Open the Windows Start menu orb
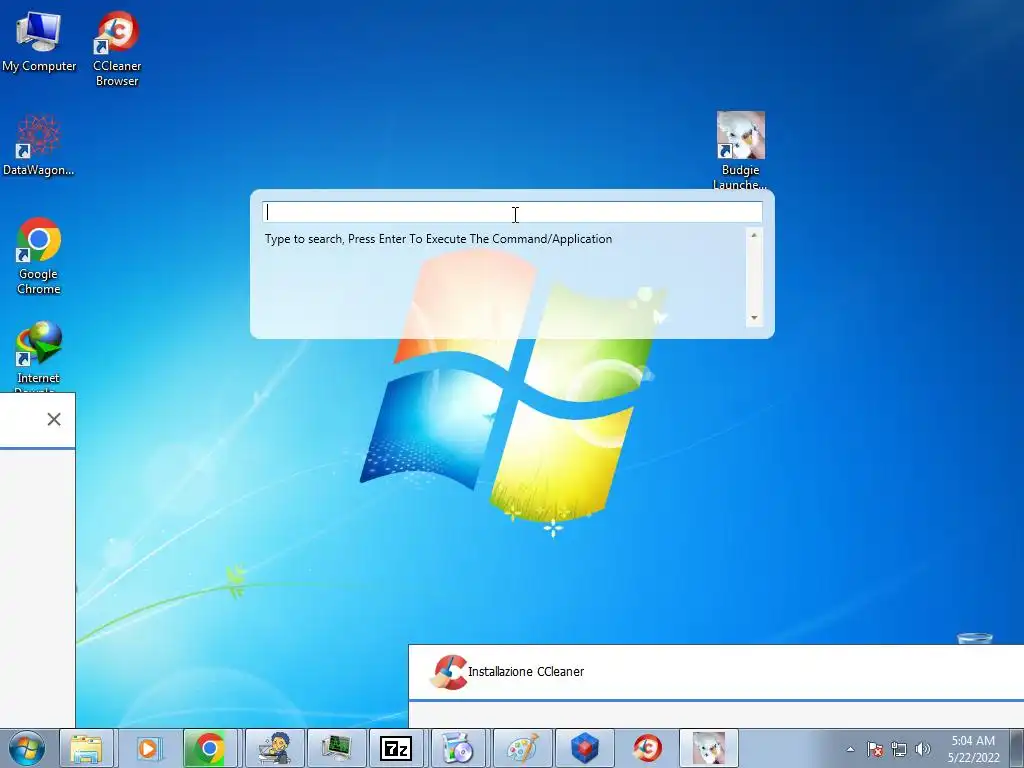Screen dimensions: 1024x768 (27, 748)
